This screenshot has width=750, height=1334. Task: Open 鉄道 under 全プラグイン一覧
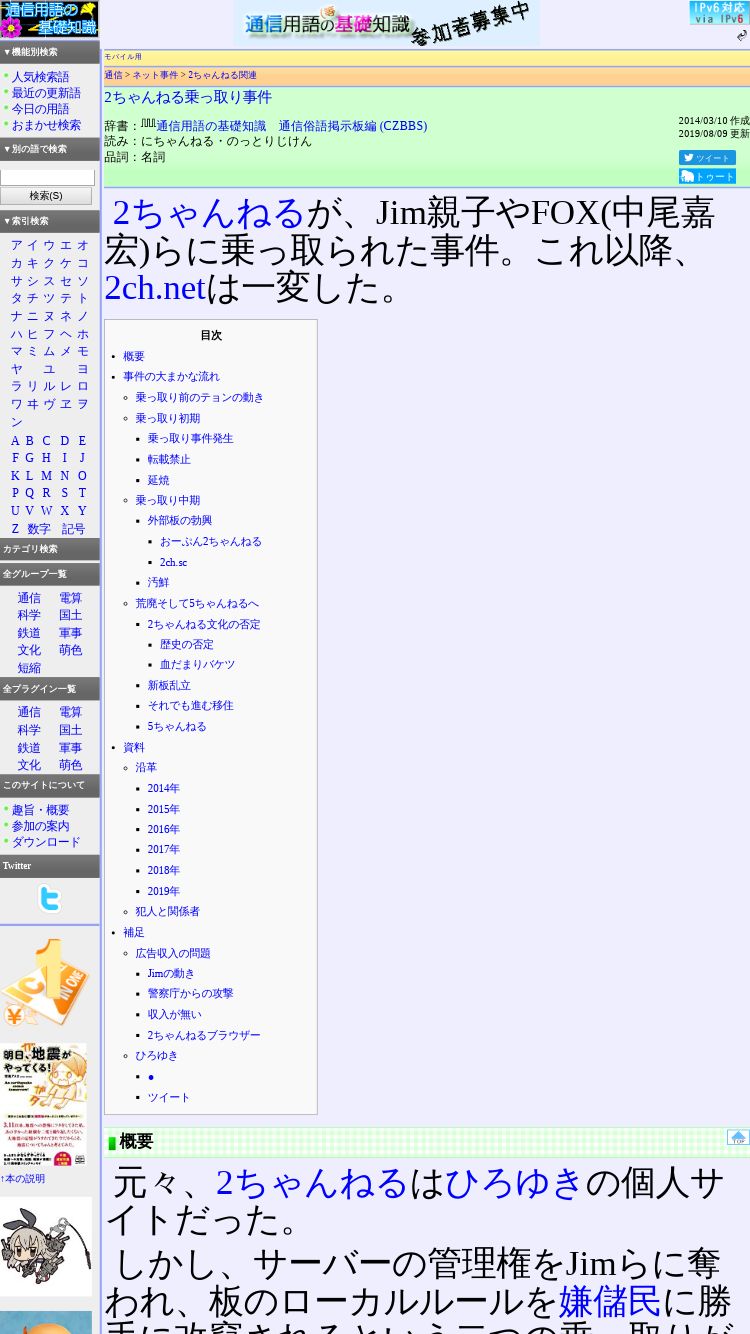29,748
